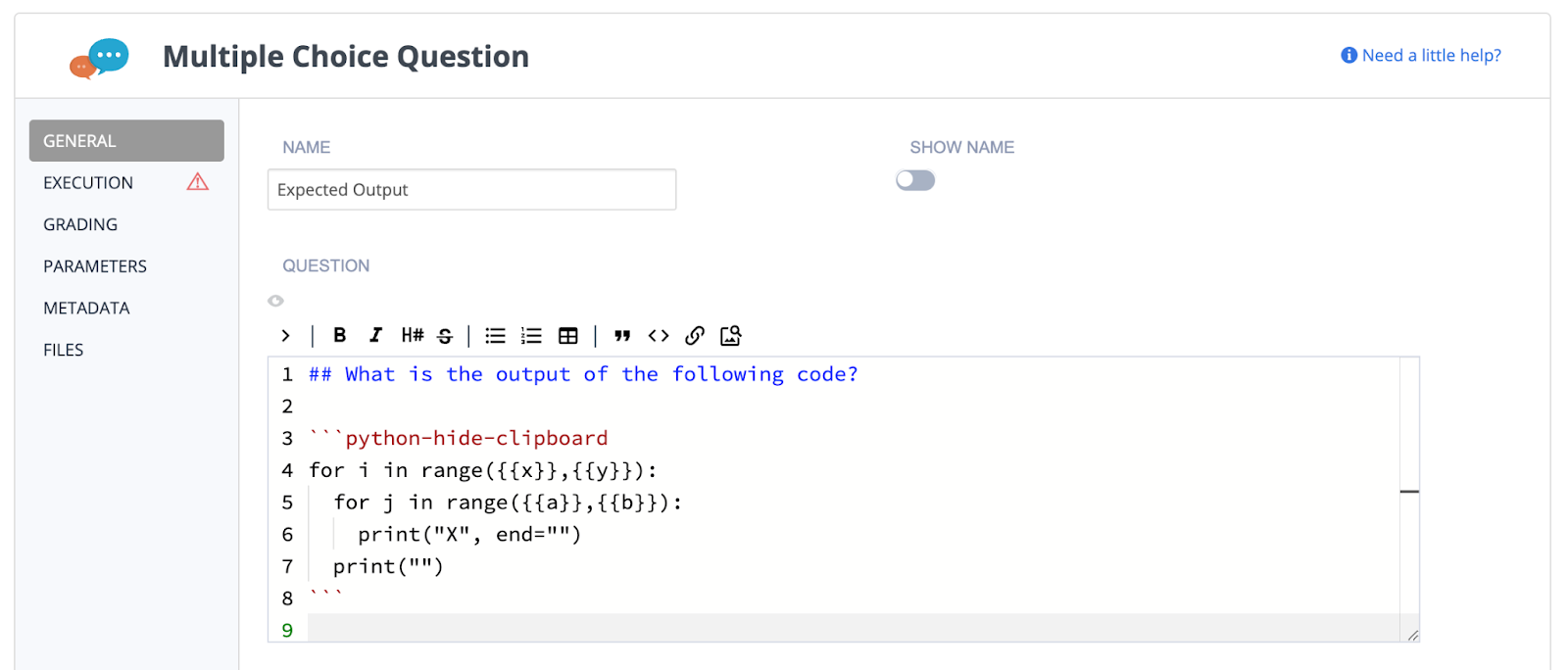Insert a code block

point(659,336)
